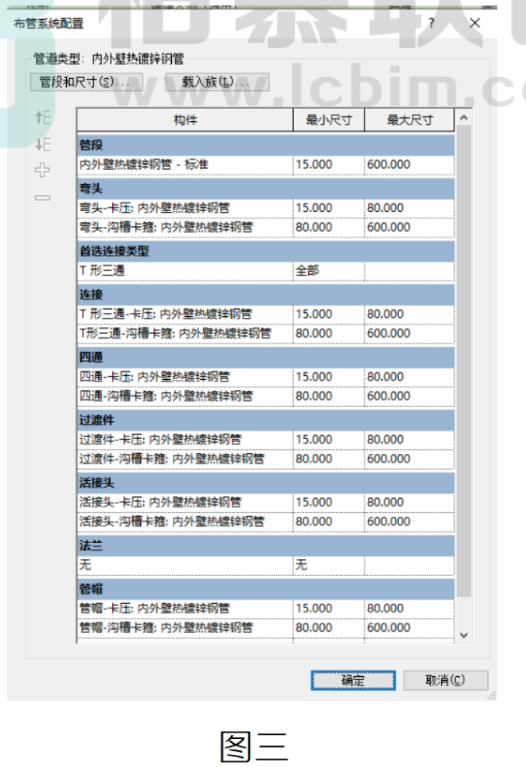526x767 pixels.
Task: Click 600.000 max size in 管段 row
Action: click(x=410, y=164)
